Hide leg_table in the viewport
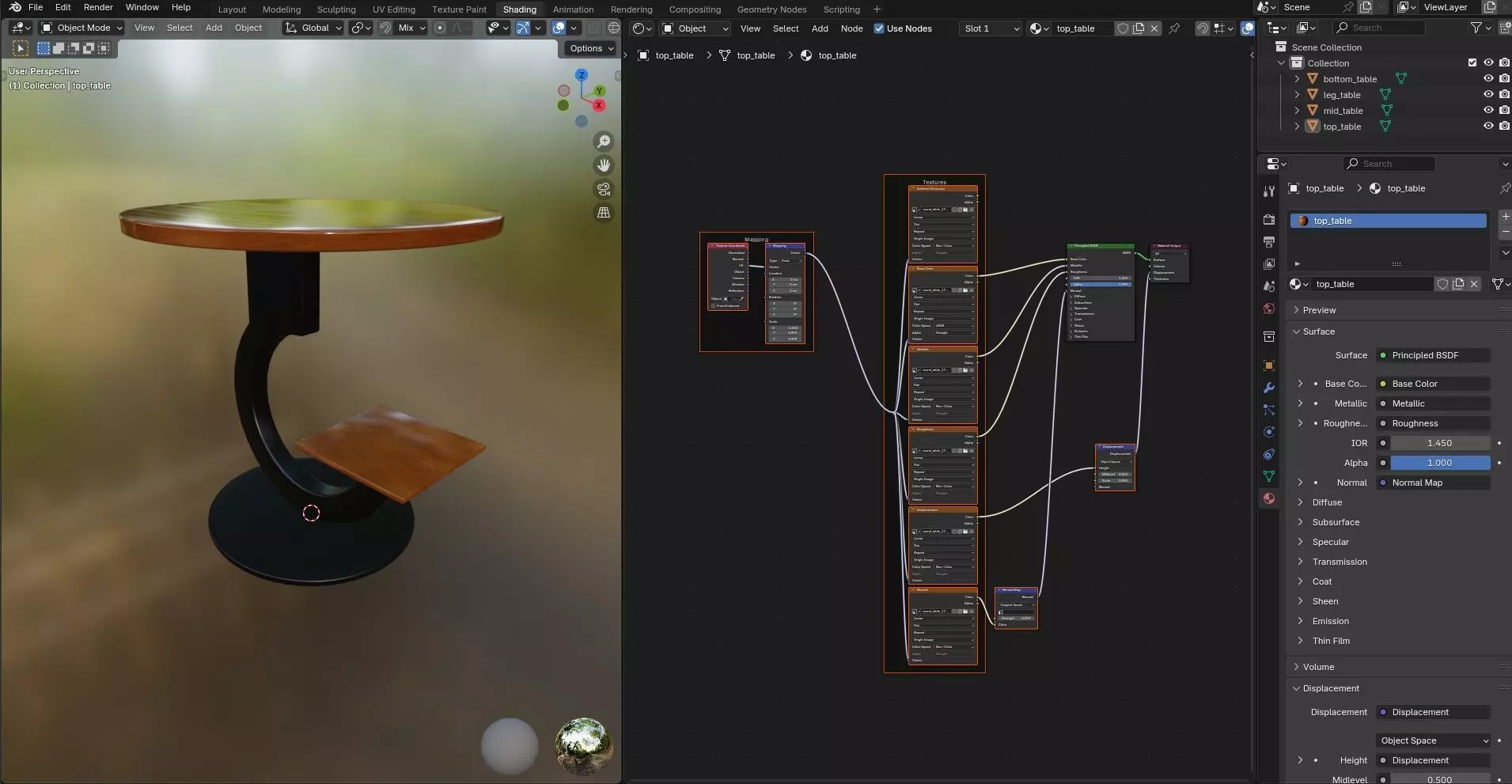Viewport: 1512px width, 784px height. [1488, 95]
